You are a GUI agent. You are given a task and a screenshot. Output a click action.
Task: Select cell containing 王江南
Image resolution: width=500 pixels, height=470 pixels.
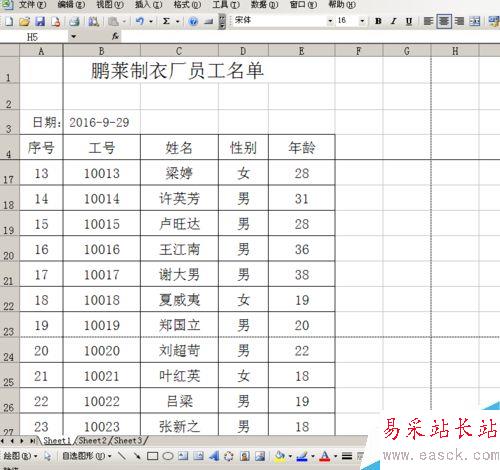[x=179, y=249]
